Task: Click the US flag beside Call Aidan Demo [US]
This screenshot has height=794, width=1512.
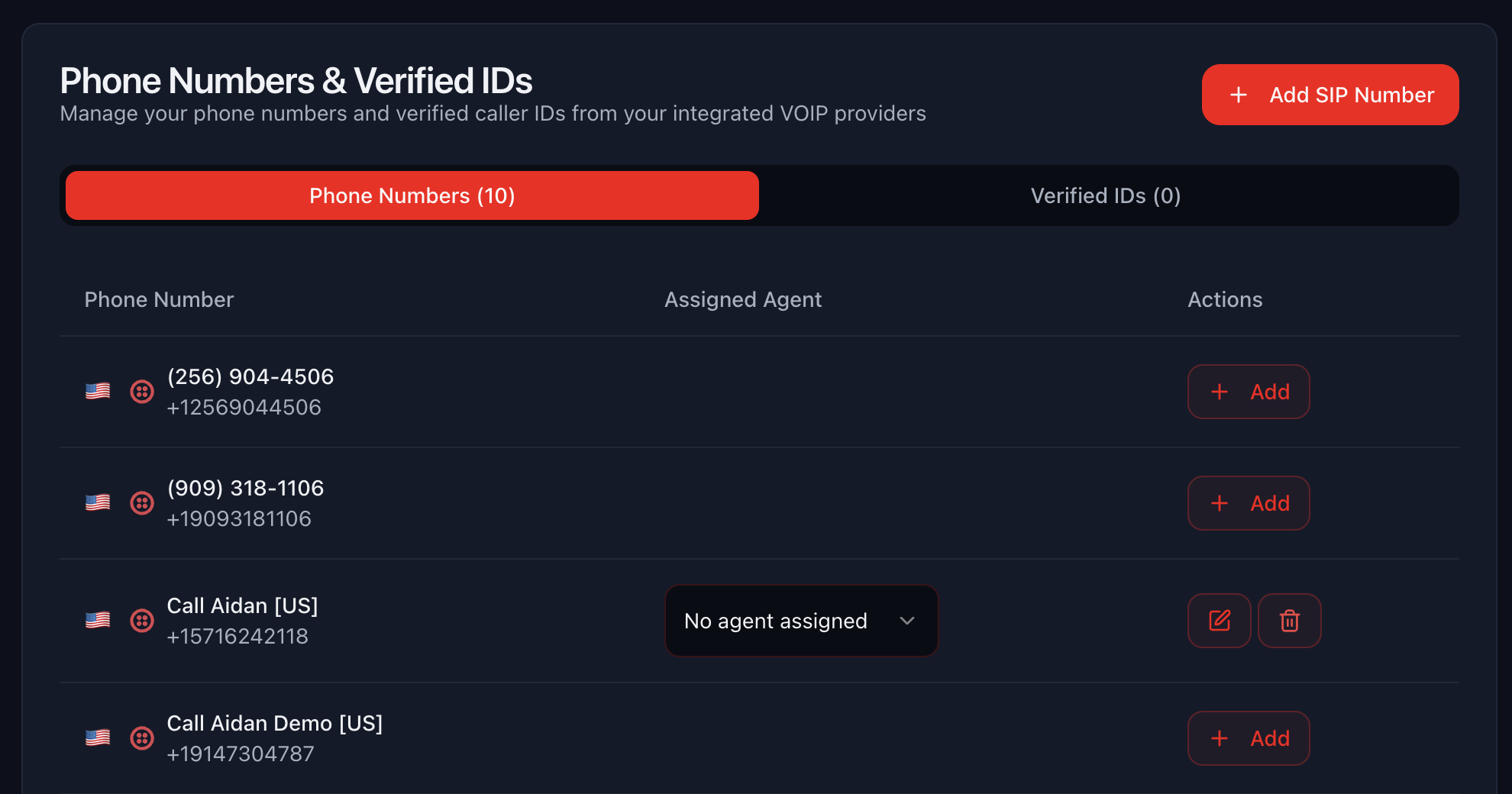Action: click(98, 738)
